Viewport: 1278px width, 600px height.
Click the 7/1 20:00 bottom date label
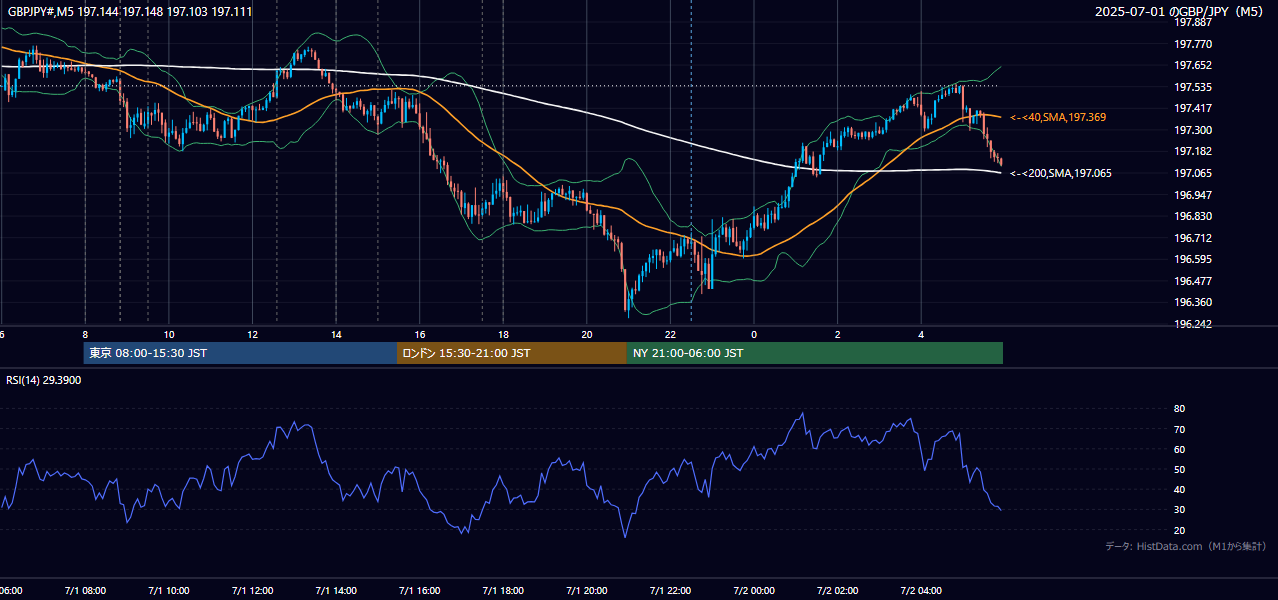pyautogui.click(x=587, y=591)
